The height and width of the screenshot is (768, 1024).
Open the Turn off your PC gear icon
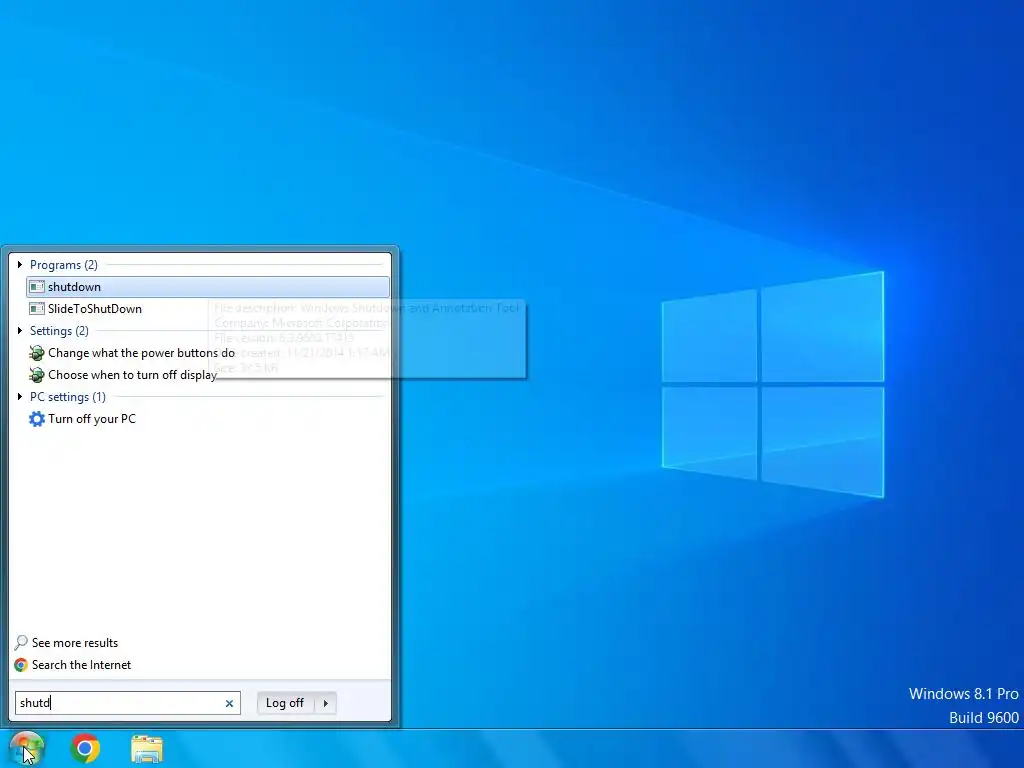point(37,419)
